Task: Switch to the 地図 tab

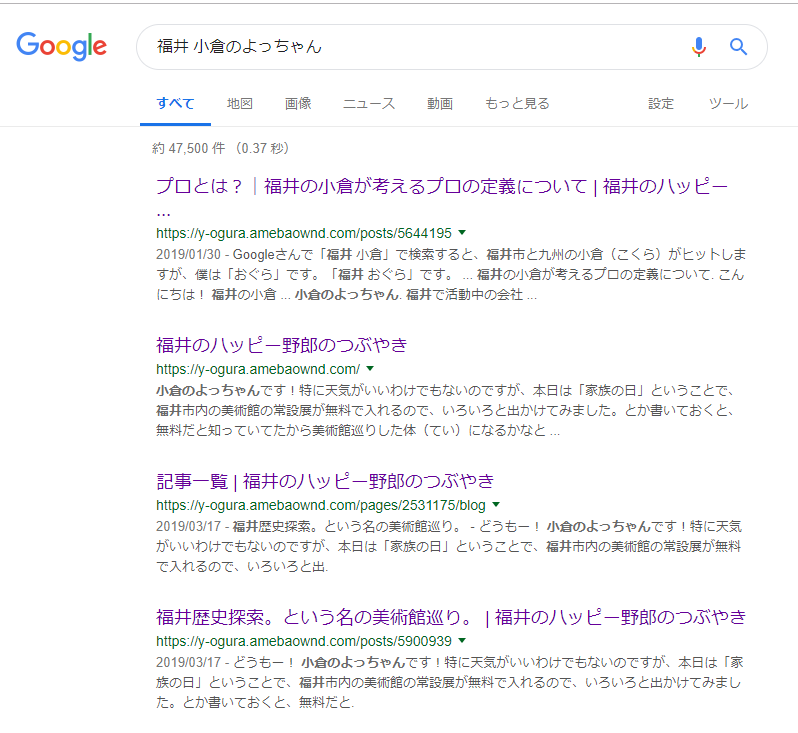Action: [240, 104]
